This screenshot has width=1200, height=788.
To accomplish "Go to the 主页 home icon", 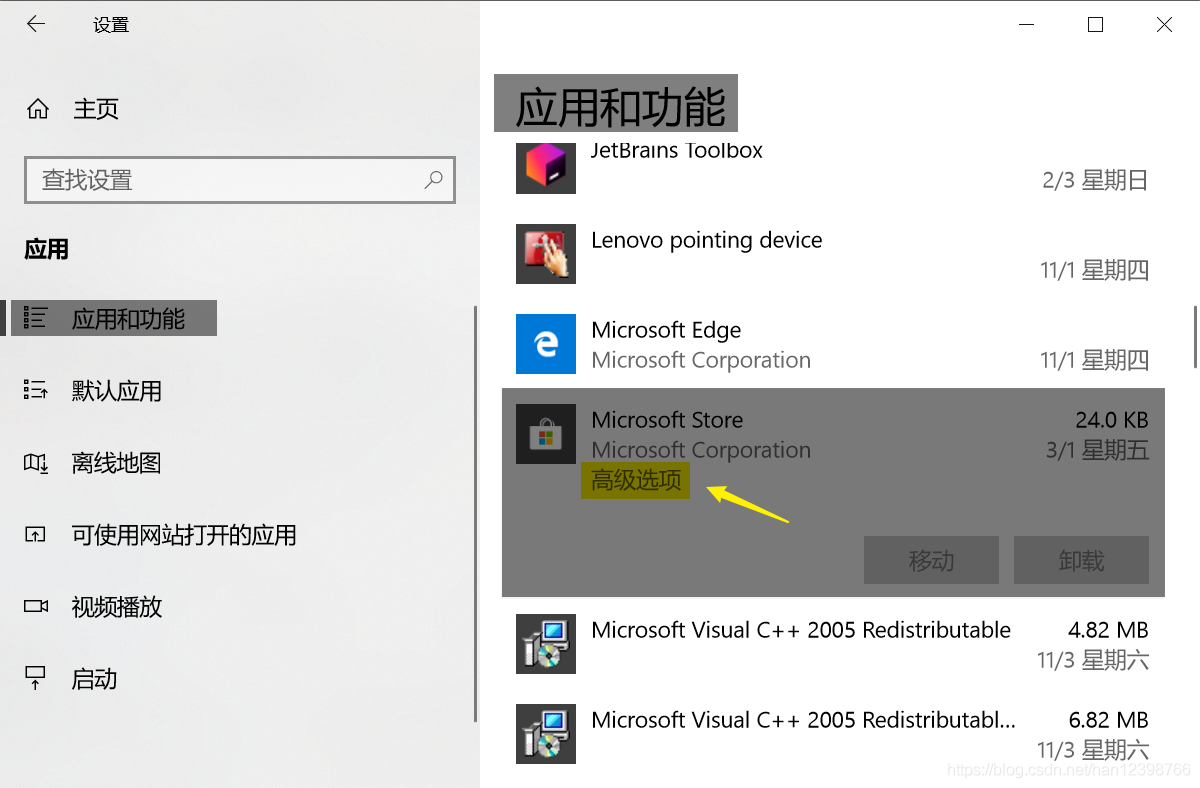I will click(37, 109).
